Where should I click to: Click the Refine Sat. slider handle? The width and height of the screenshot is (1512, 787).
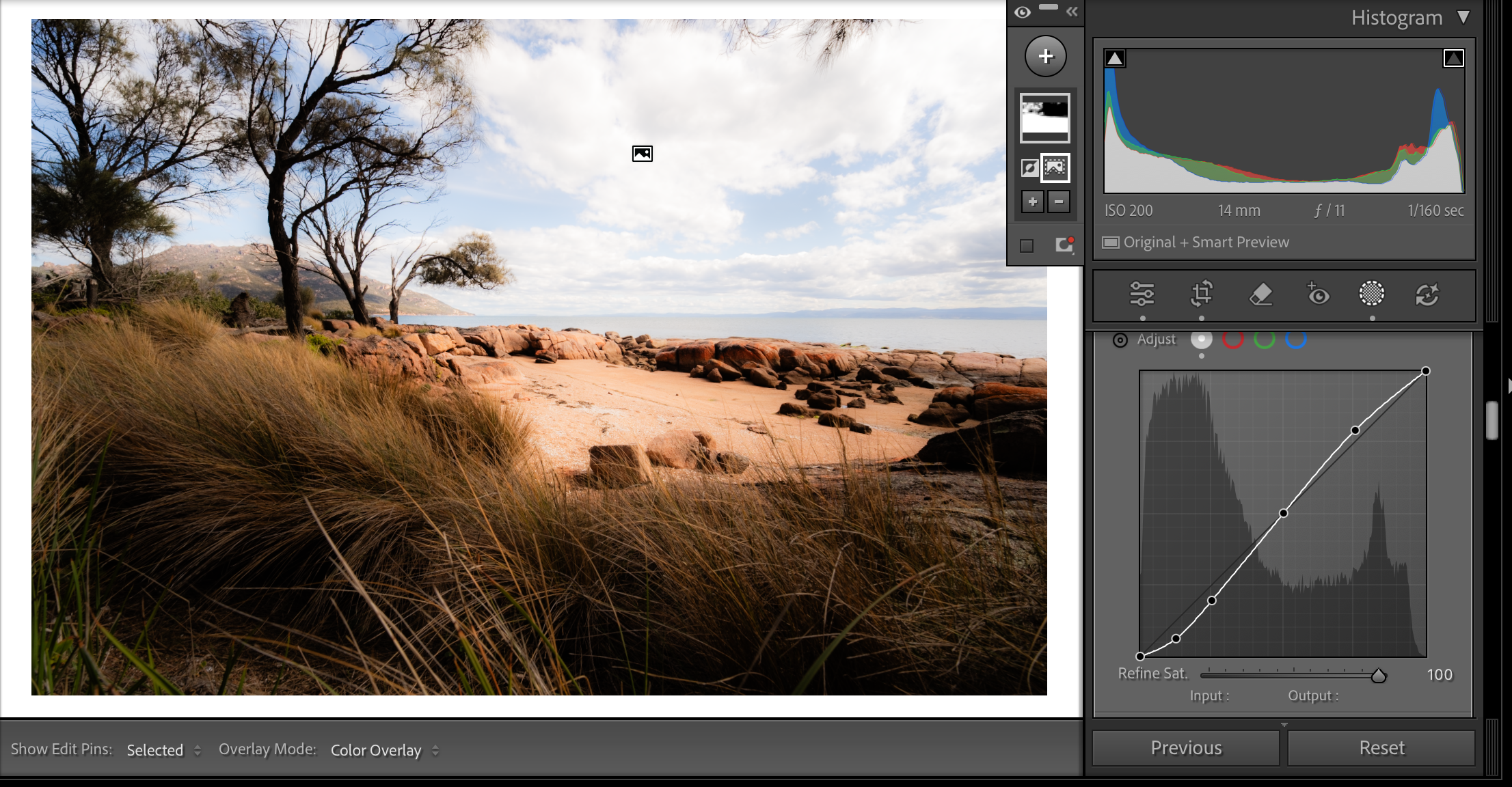pyautogui.click(x=1379, y=676)
